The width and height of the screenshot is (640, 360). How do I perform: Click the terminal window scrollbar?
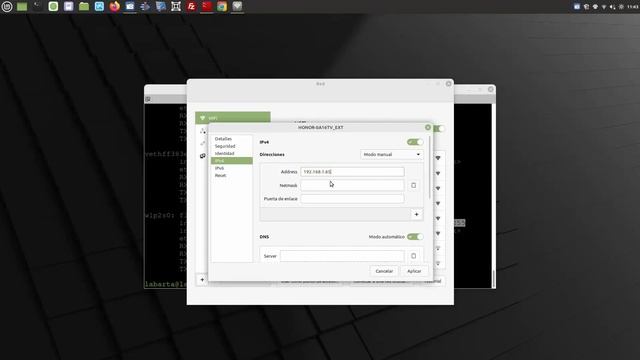[x=493, y=279]
